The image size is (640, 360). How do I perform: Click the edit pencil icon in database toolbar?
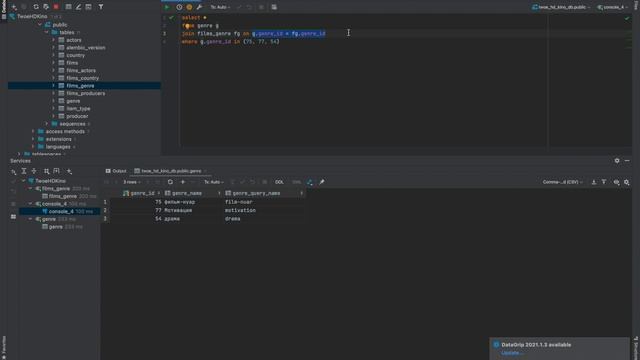(x=78, y=7)
